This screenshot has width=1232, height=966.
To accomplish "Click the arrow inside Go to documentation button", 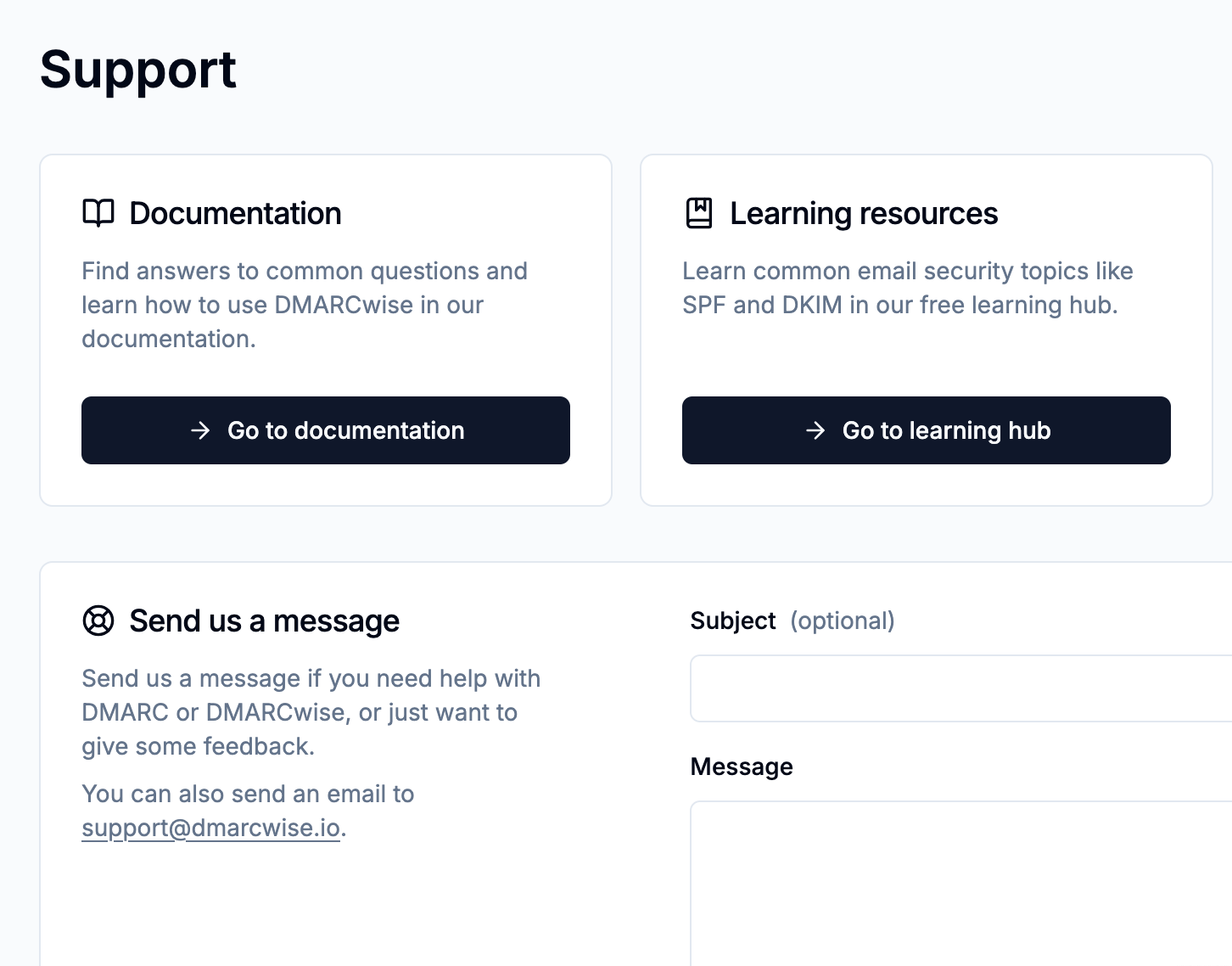I will click(200, 430).
